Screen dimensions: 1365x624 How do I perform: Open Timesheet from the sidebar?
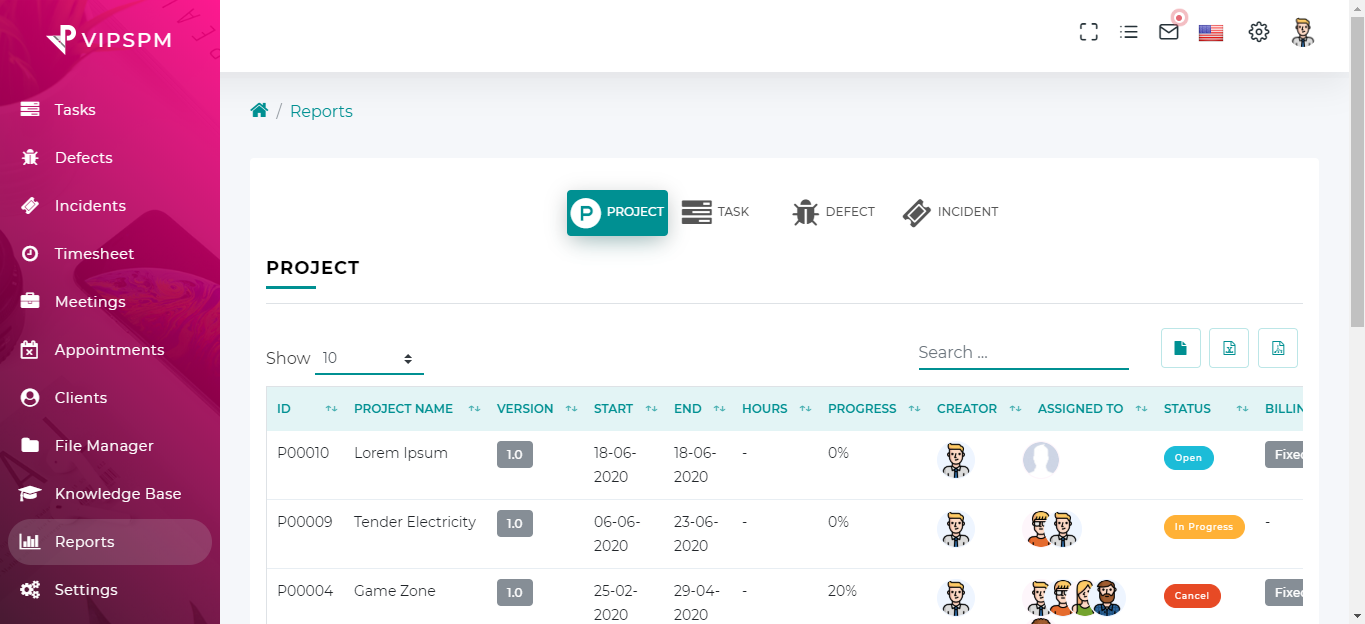point(94,254)
